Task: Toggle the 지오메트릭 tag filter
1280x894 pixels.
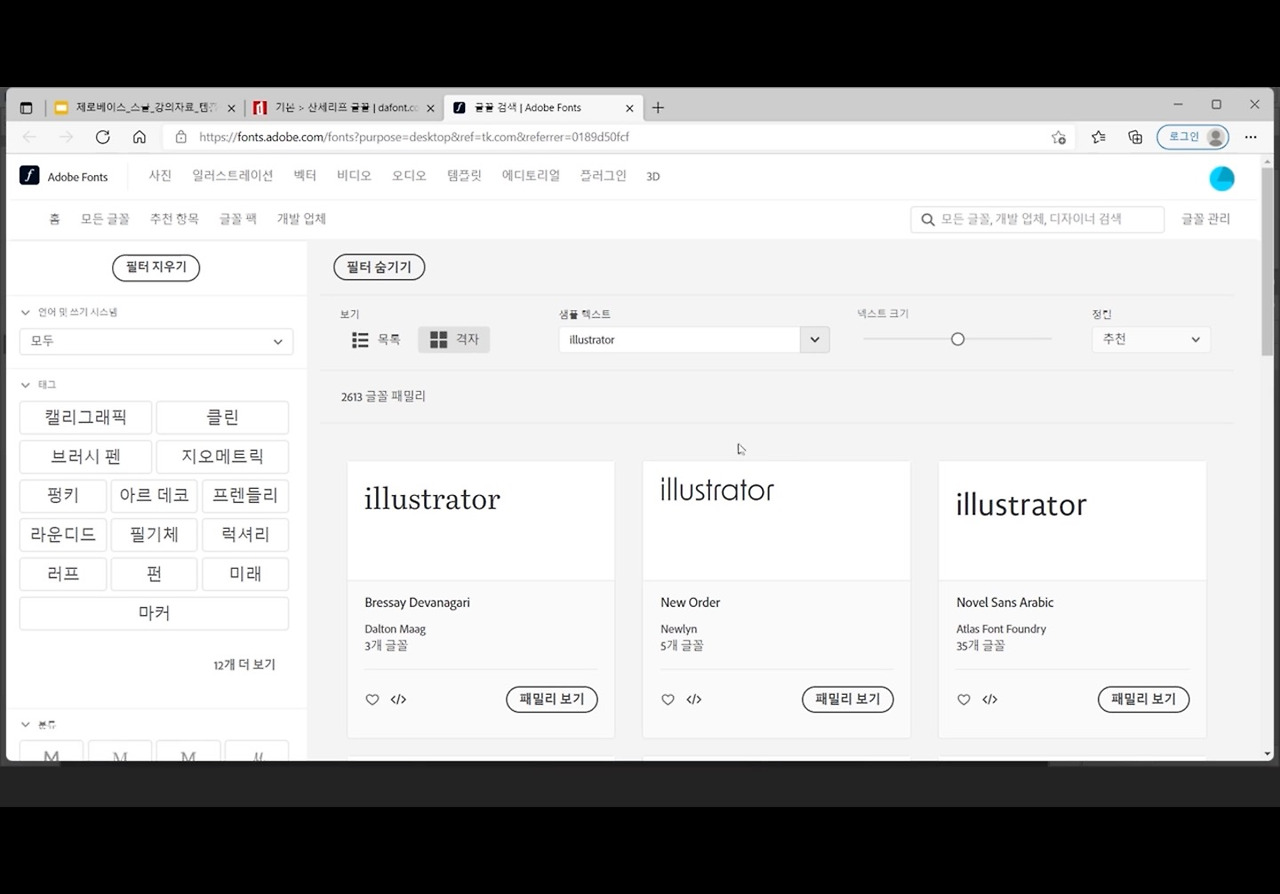Action: (x=222, y=456)
